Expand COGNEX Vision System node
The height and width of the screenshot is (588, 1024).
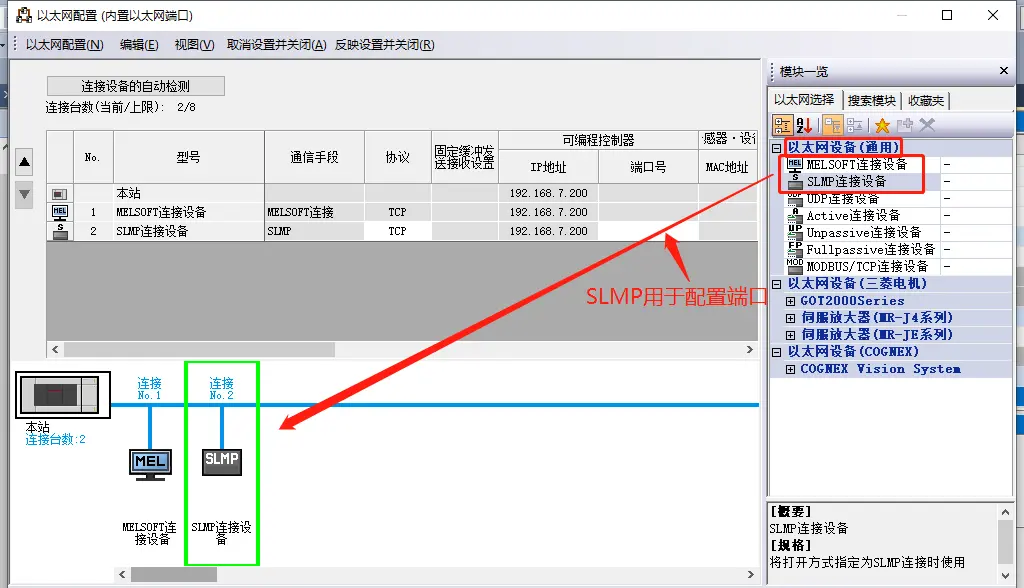(790, 369)
